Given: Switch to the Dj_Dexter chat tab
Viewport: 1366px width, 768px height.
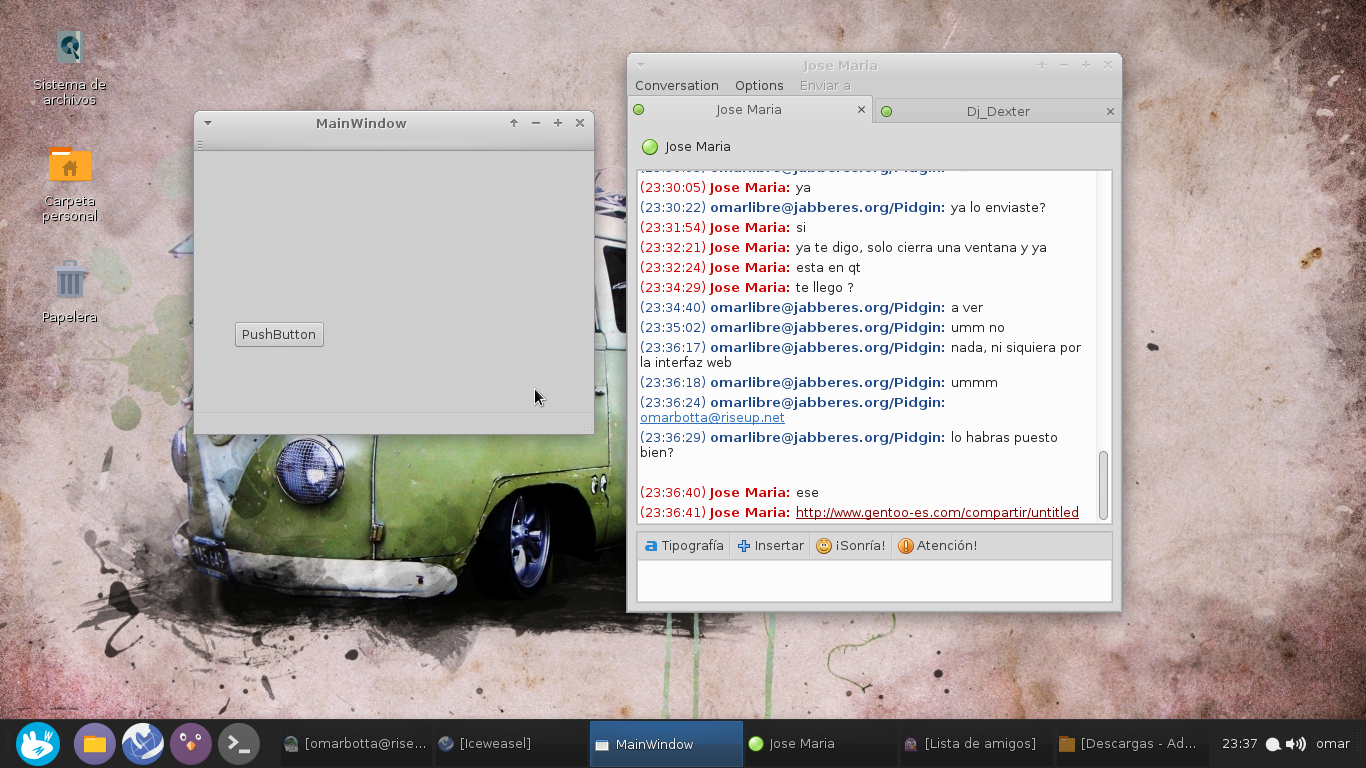Looking at the screenshot, I should [x=998, y=112].
